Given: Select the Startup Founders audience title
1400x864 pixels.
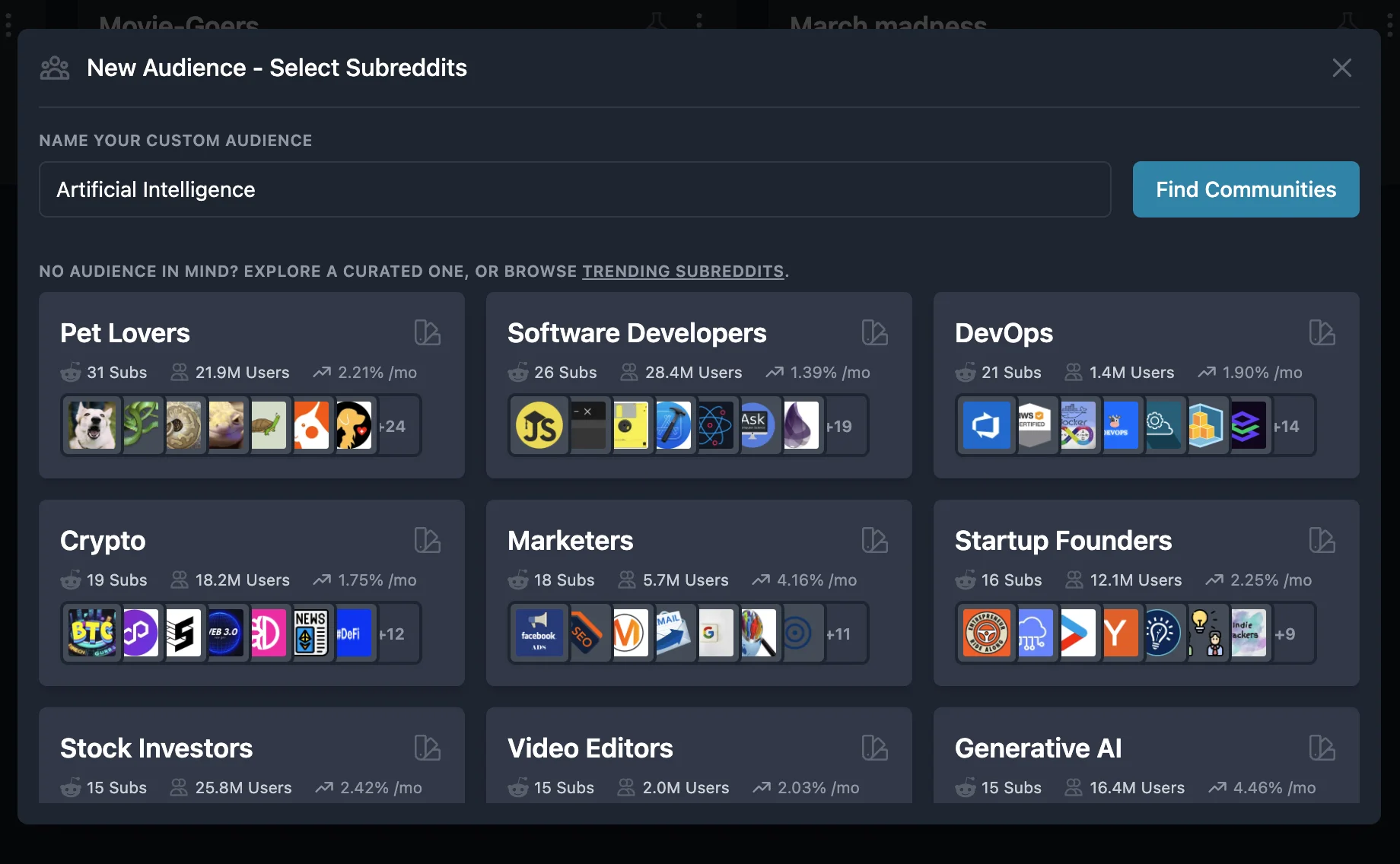Looking at the screenshot, I should tap(1063, 541).
